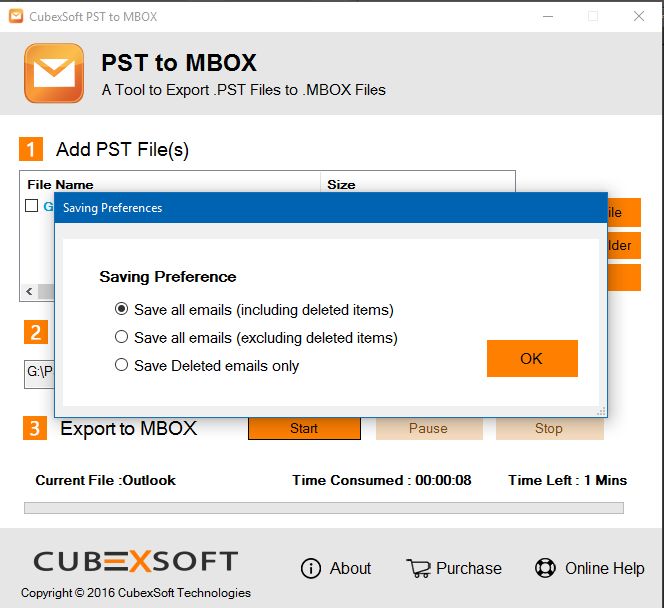
Task: Click the Current File :Outlook text
Action: tap(105, 480)
